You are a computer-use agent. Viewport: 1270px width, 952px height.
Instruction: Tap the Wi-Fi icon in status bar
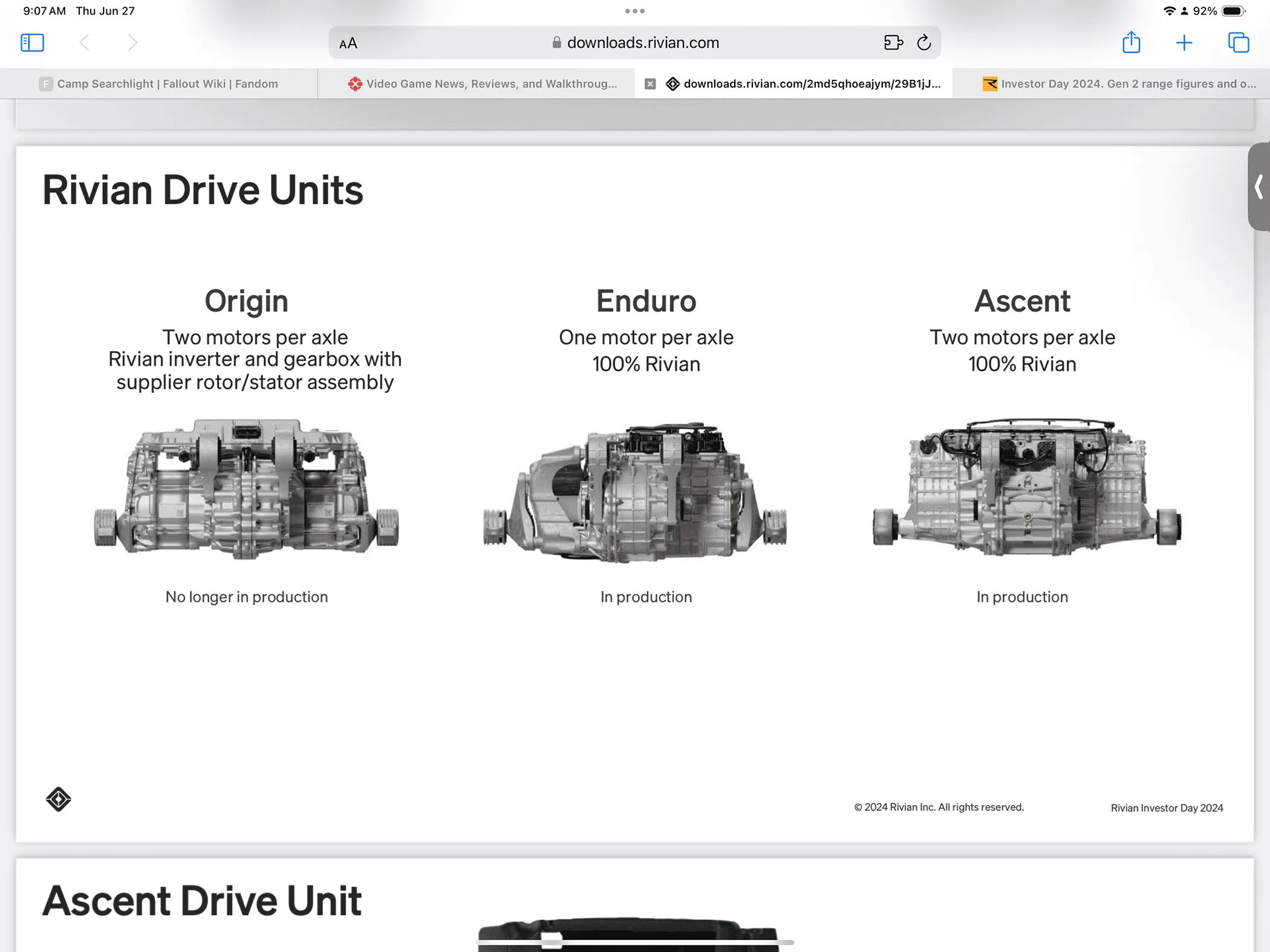[1169, 11]
